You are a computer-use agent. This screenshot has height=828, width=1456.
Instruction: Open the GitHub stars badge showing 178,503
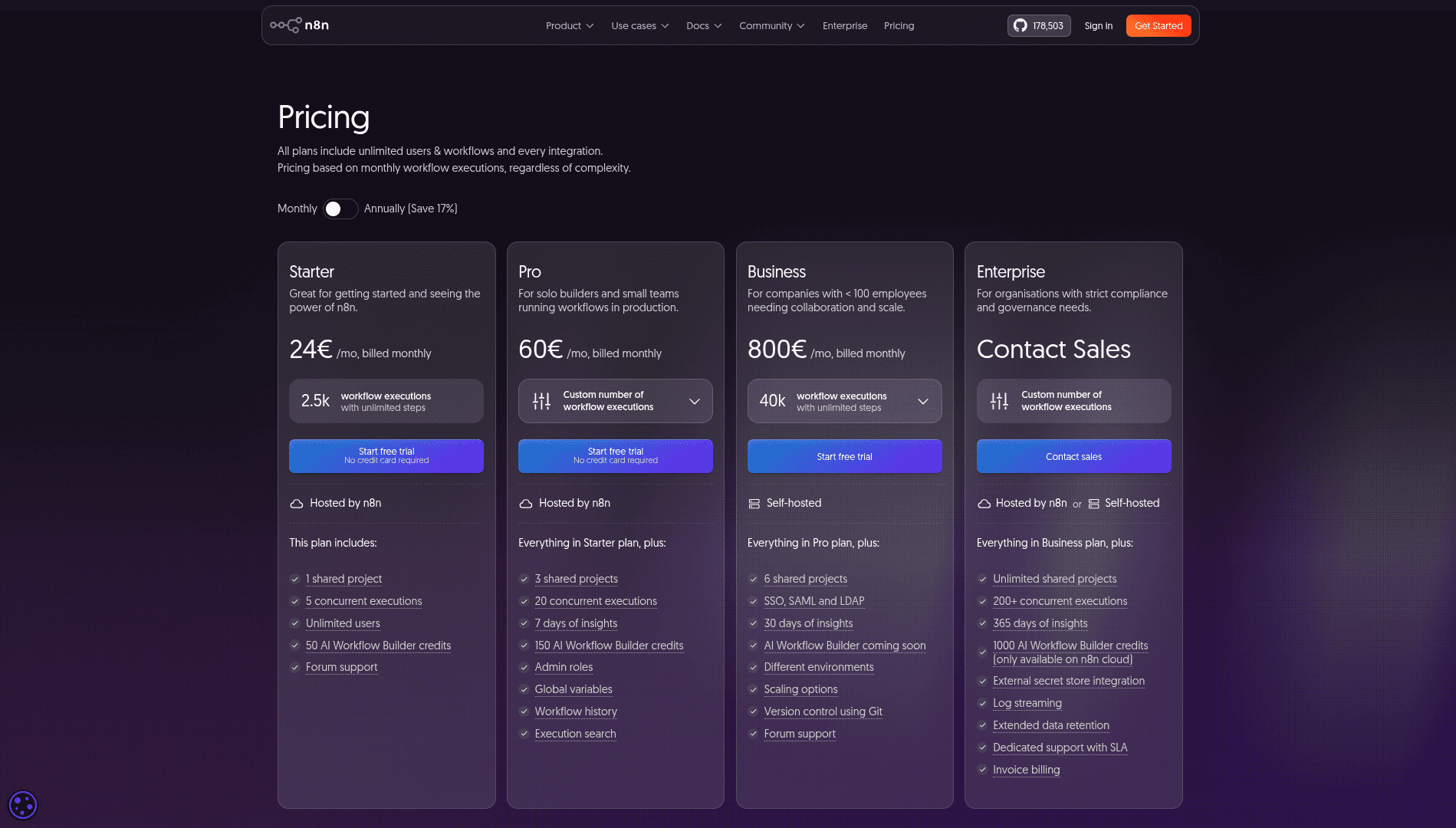[1039, 25]
